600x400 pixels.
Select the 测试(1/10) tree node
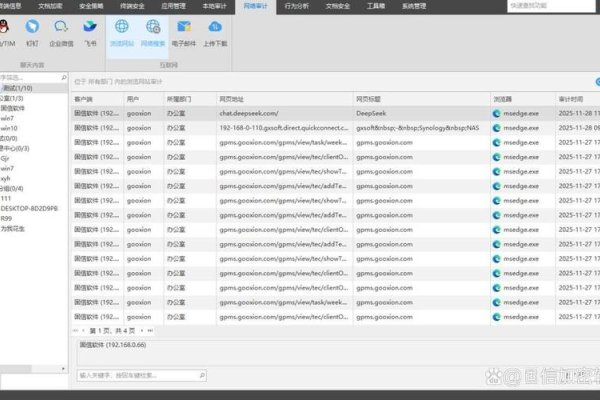18,88
